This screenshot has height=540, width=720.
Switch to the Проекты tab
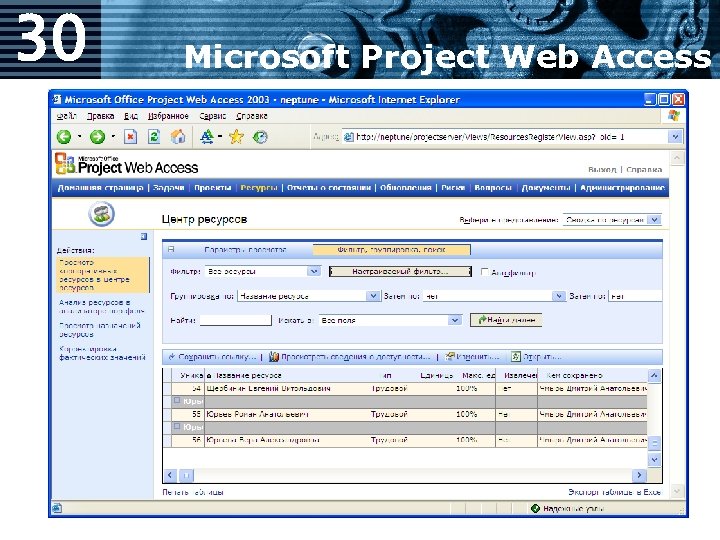pos(212,188)
